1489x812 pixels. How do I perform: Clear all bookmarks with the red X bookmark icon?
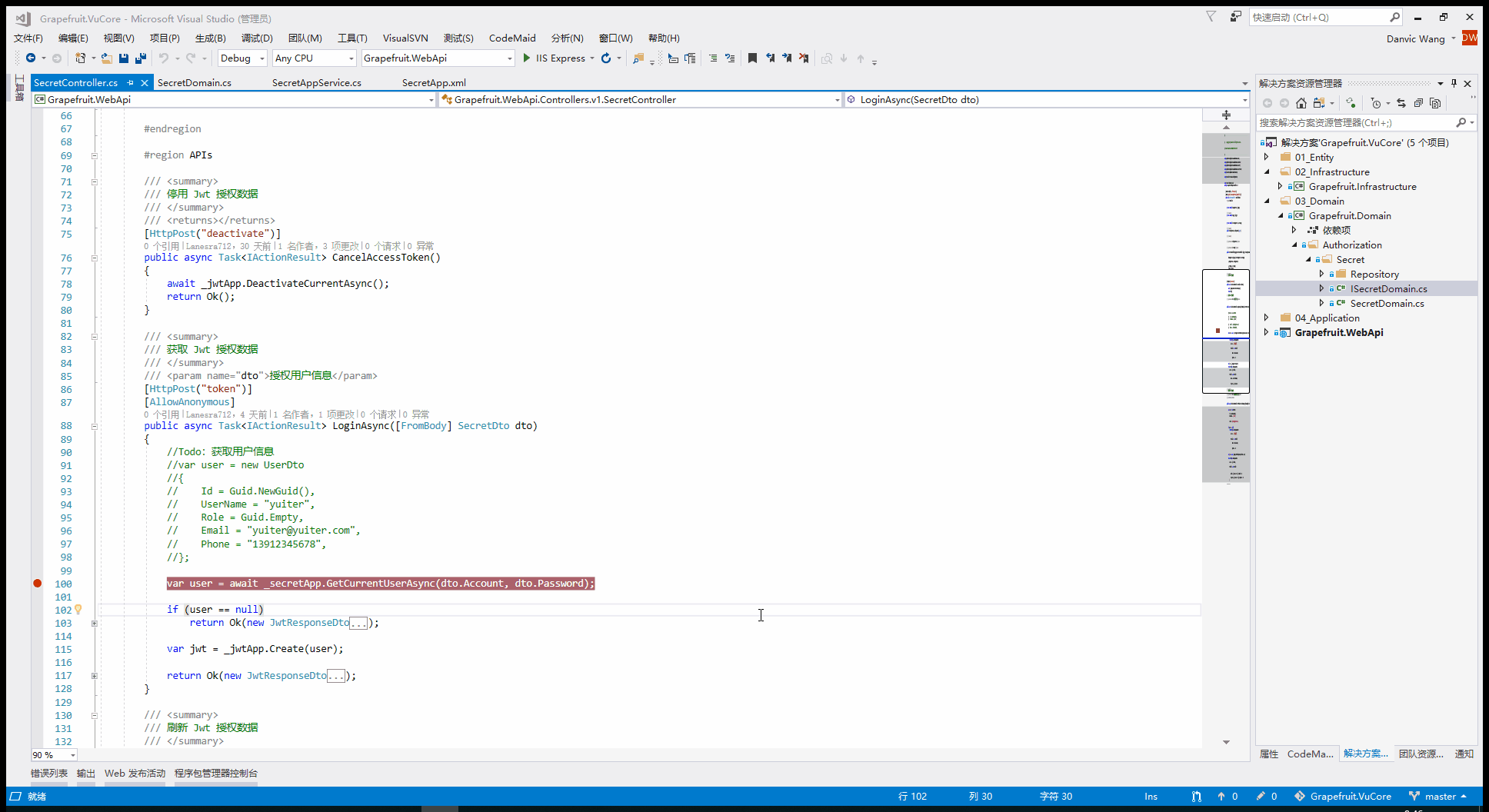[804, 58]
